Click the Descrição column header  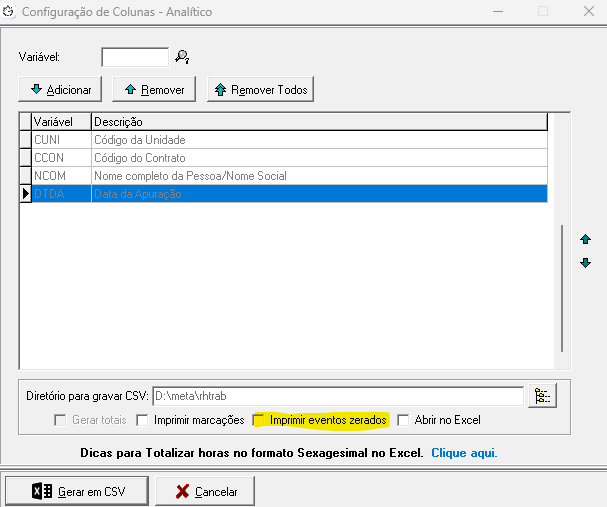tap(318, 122)
